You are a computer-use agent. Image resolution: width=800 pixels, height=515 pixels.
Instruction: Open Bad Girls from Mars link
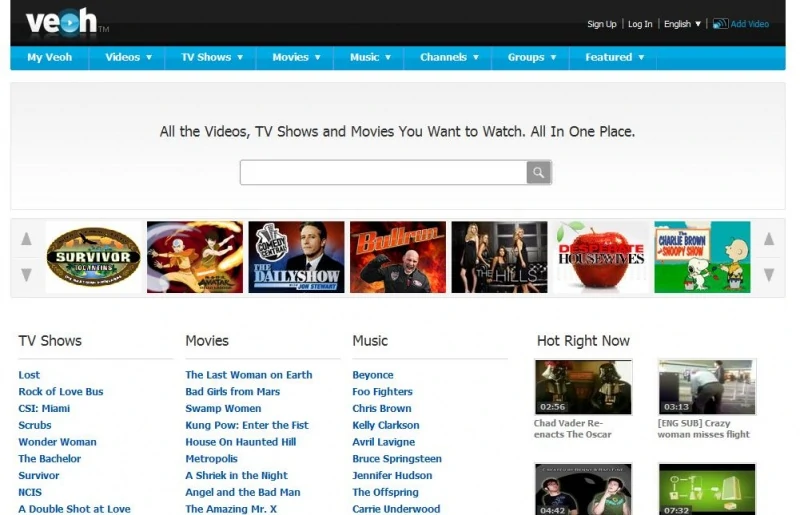click(x=233, y=391)
